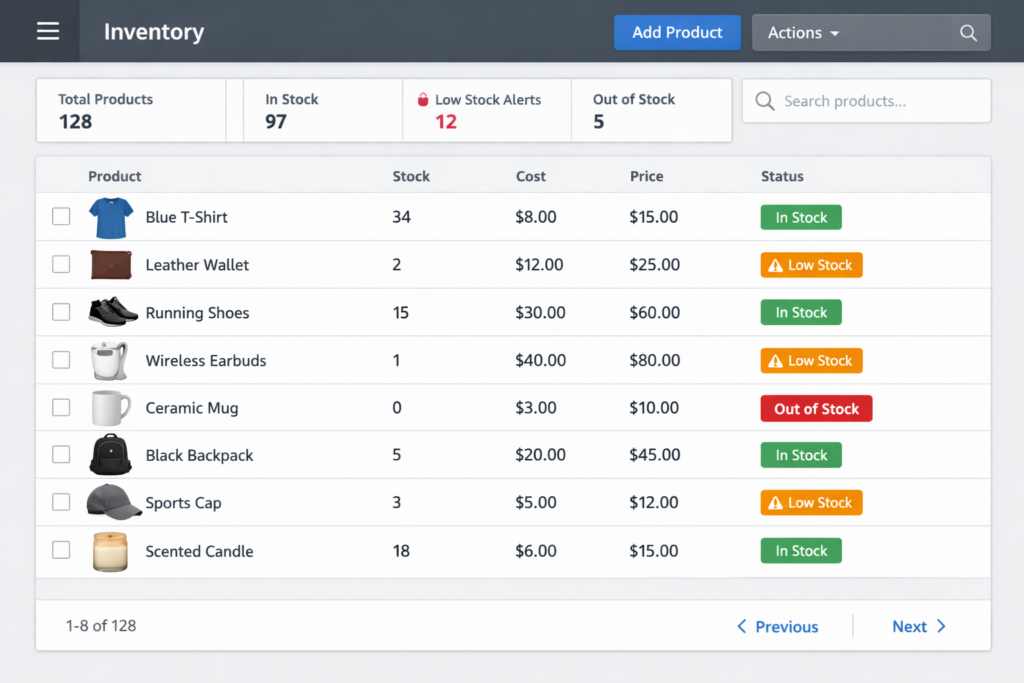Go to next page using Next chevron

(x=940, y=627)
